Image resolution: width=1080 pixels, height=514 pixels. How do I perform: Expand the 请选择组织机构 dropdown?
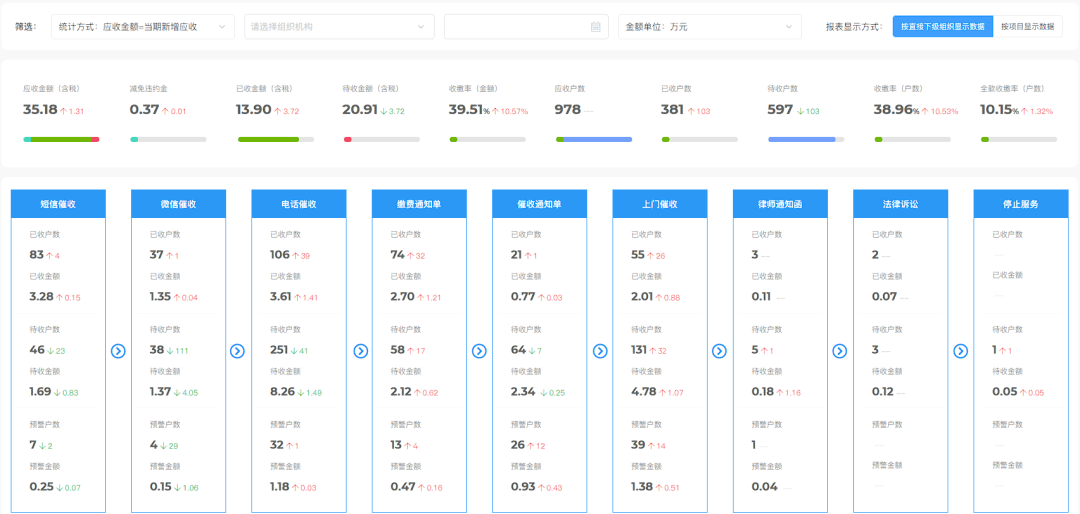tap(339, 27)
